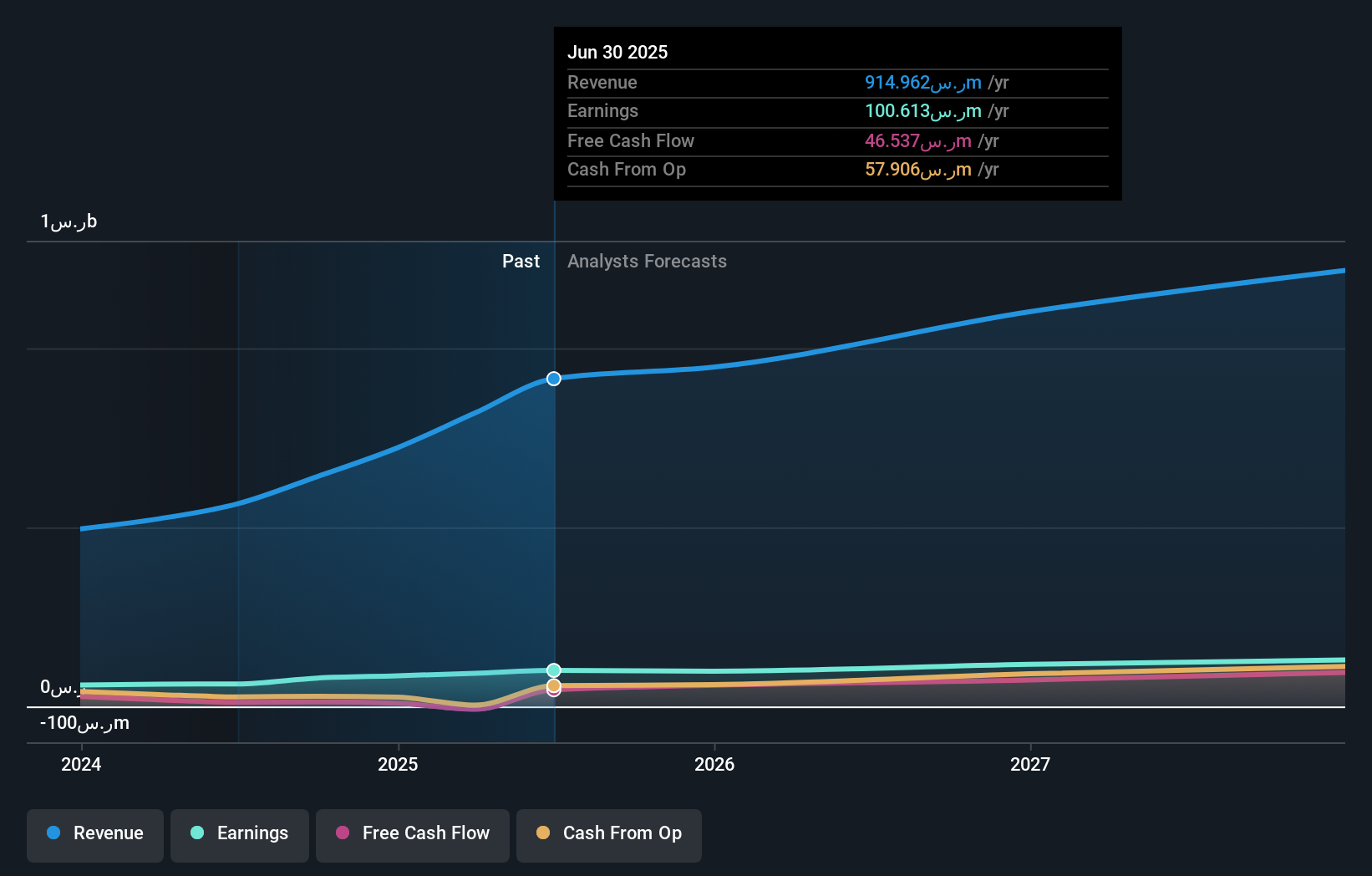Toggle the Revenue series visibility
This screenshot has width=1372, height=876.
(94, 834)
